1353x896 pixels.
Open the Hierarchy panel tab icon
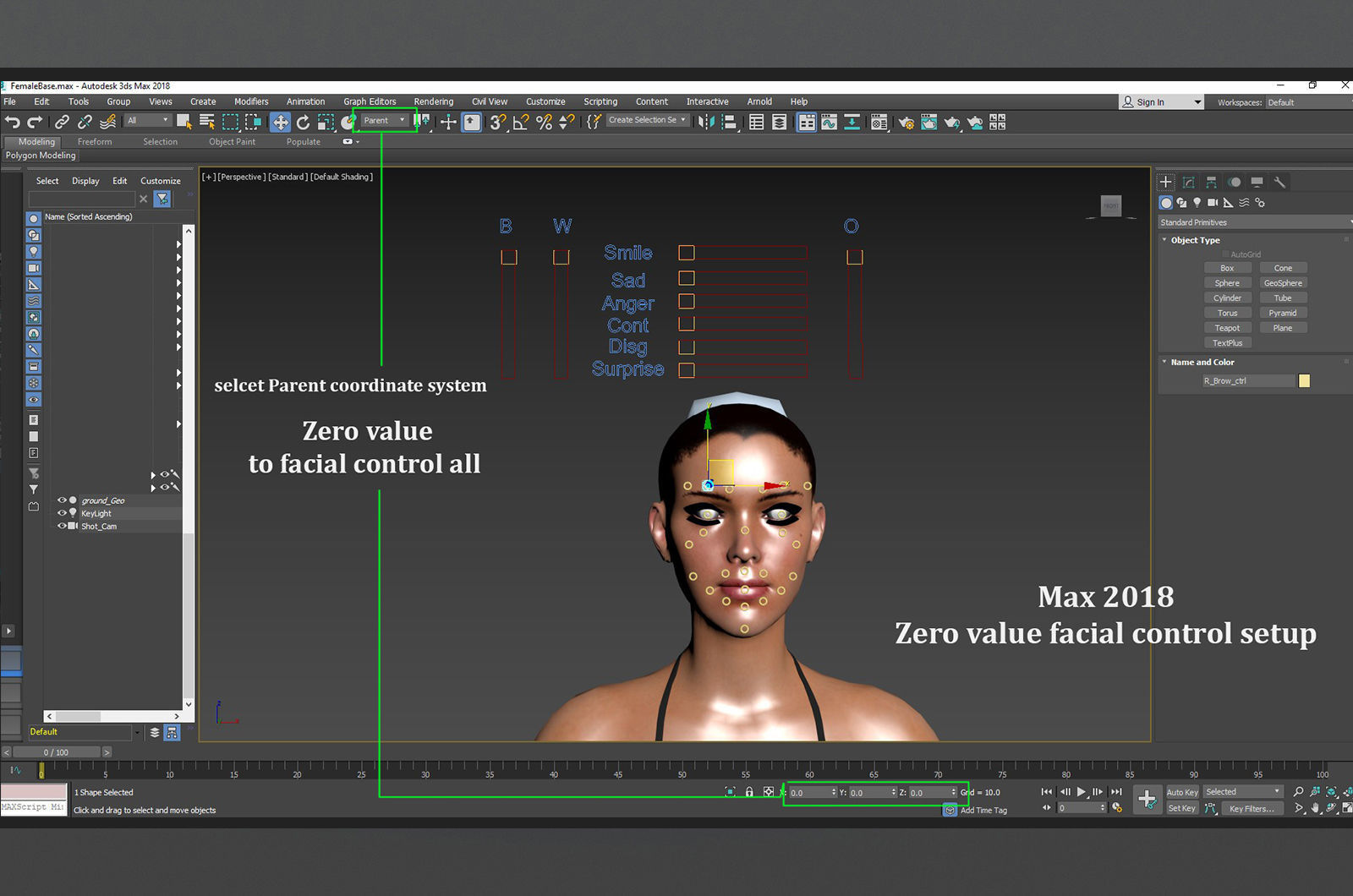(x=1211, y=182)
